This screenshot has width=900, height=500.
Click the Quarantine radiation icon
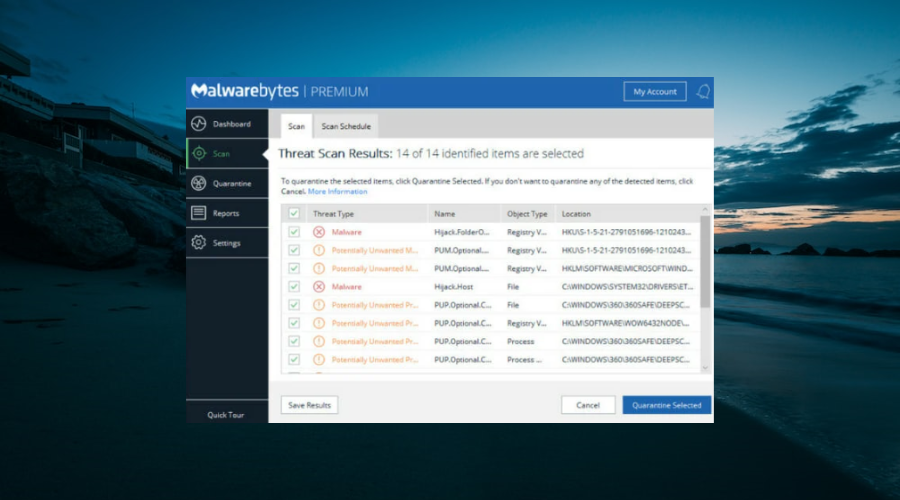tap(199, 183)
